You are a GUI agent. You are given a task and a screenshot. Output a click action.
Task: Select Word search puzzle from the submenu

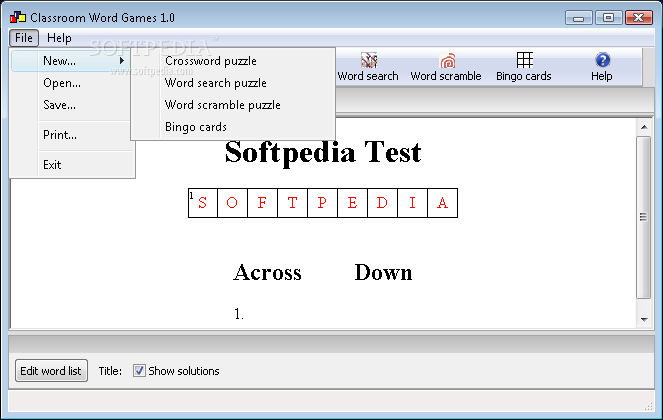coord(233,83)
